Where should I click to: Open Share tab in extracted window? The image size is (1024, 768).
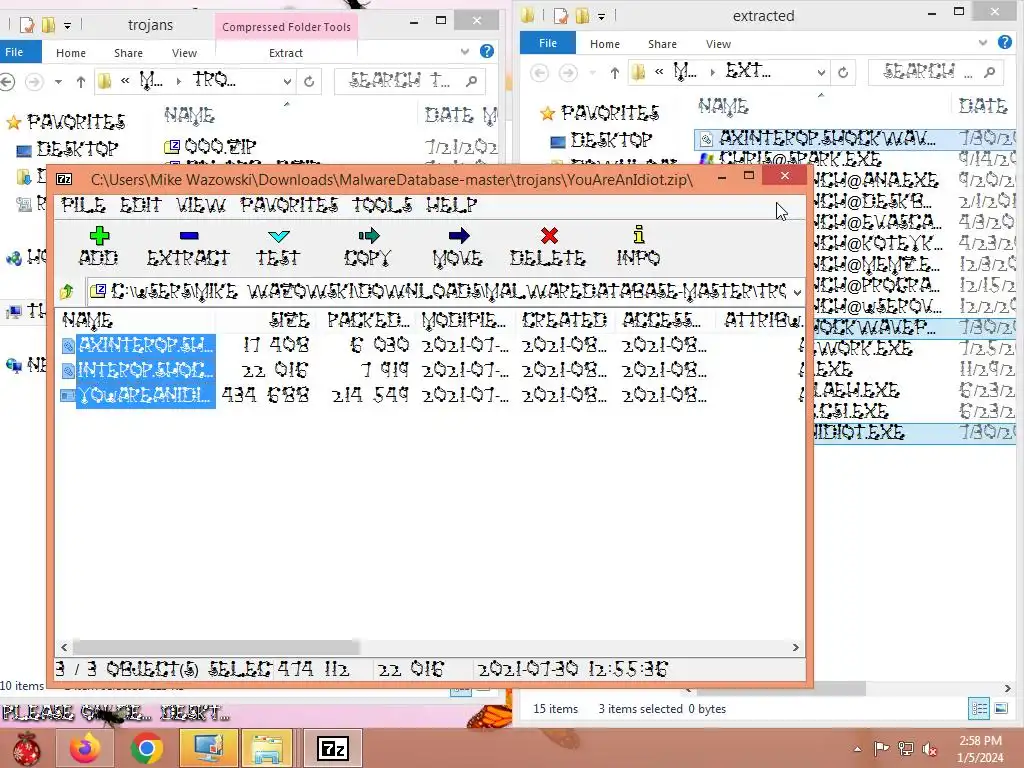click(662, 44)
